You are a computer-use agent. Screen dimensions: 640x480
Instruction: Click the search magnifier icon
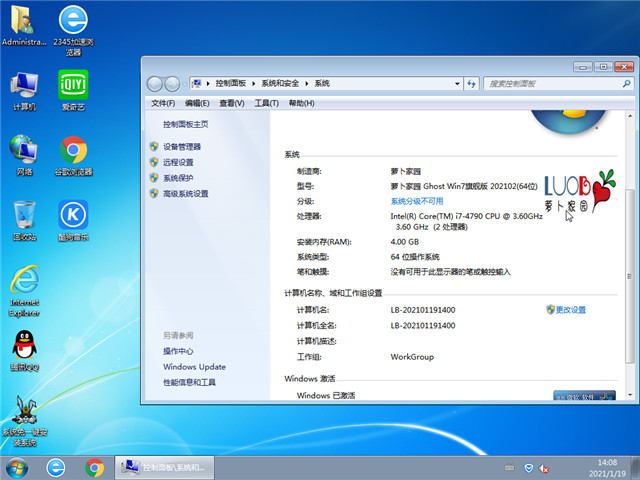(x=626, y=84)
